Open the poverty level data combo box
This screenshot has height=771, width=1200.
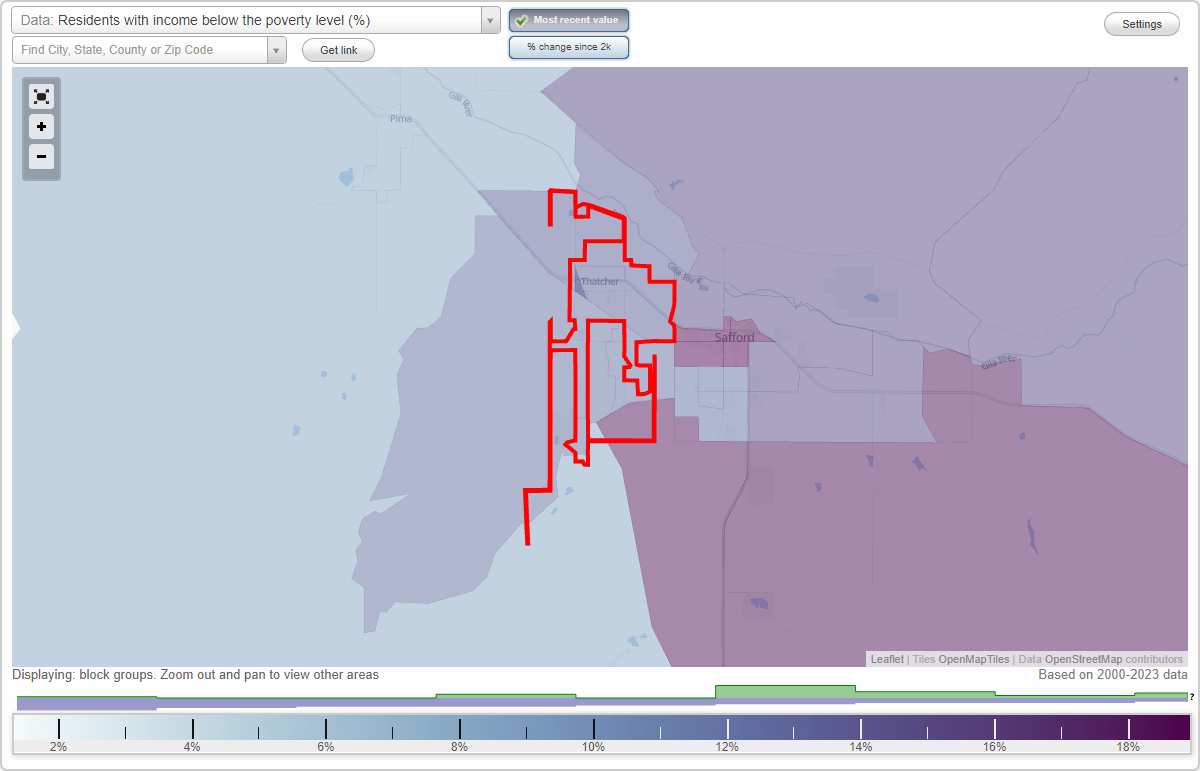point(250,20)
